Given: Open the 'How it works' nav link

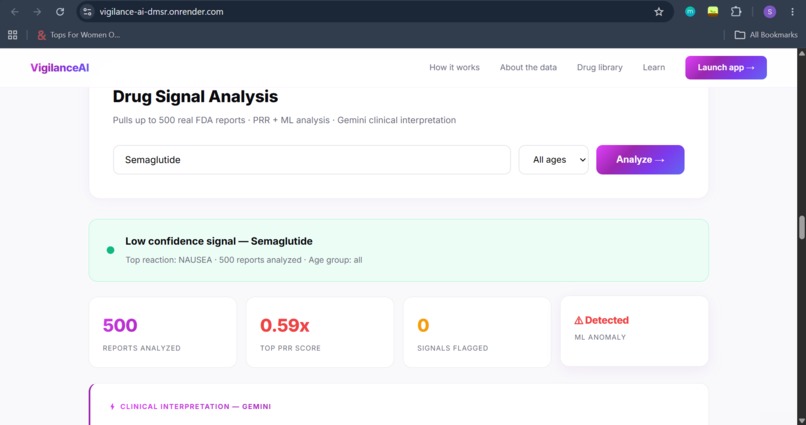Looking at the screenshot, I should coord(454,67).
